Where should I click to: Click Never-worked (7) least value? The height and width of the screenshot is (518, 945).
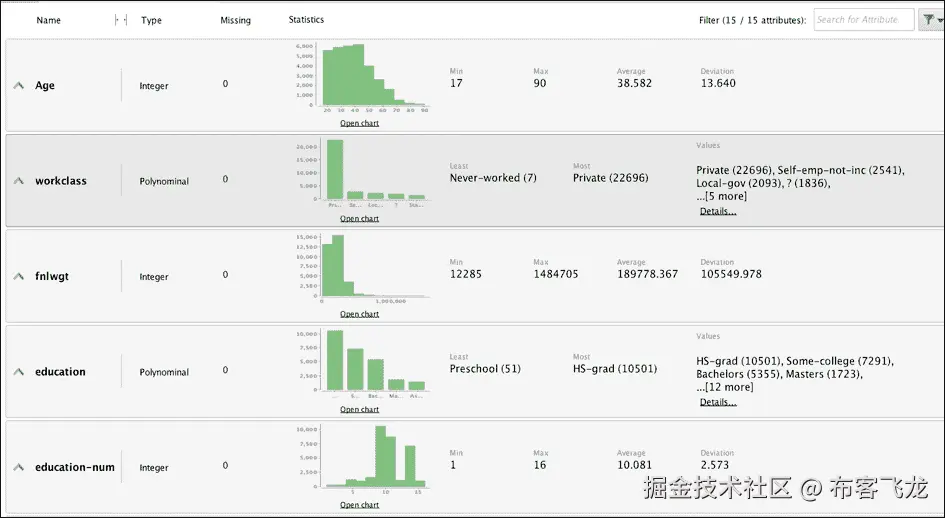(493, 178)
